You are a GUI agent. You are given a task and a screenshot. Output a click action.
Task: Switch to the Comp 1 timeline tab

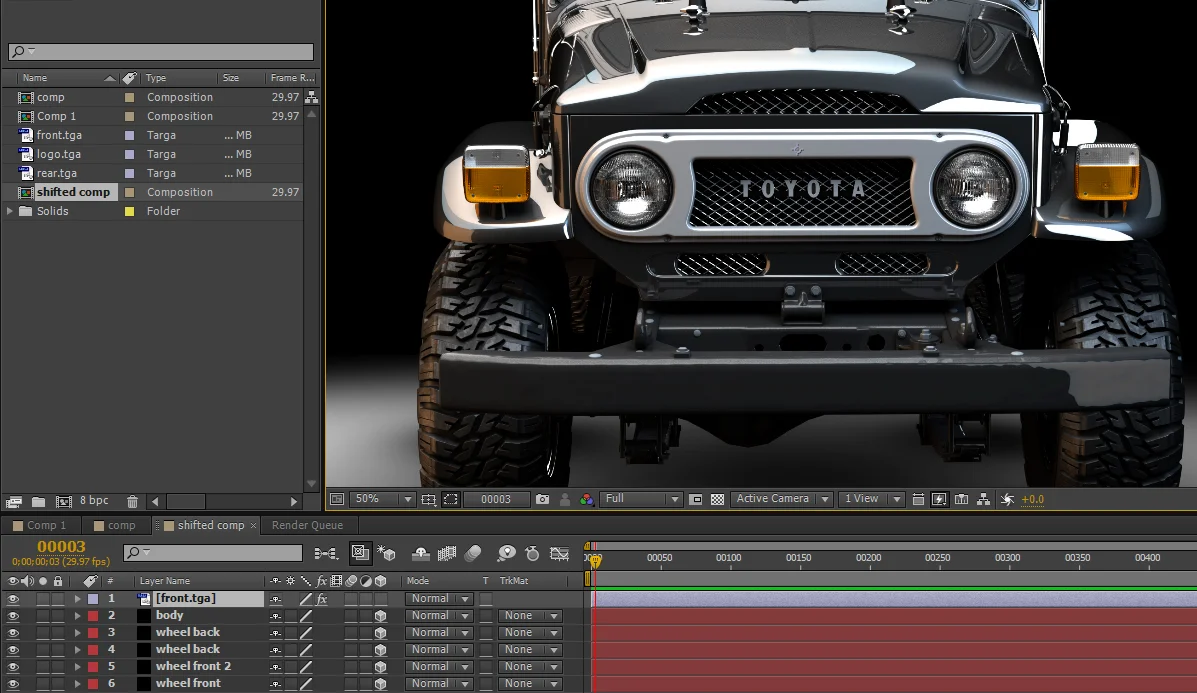pos(40,526)
